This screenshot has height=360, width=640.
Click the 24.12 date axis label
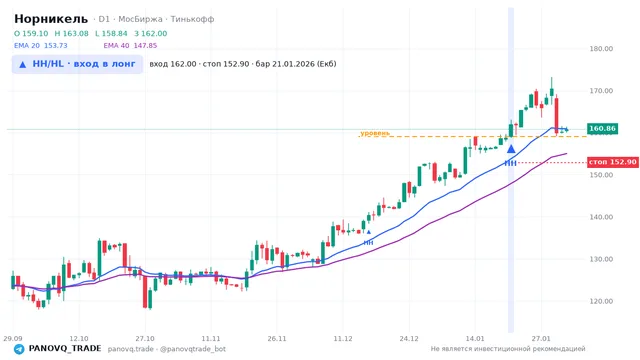pyautogui.click(x=409, y=338)
